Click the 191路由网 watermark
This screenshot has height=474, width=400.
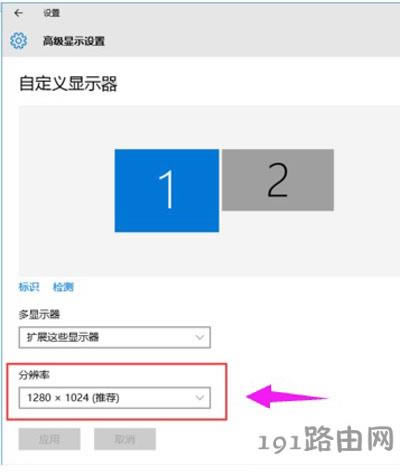pos(326,439)
